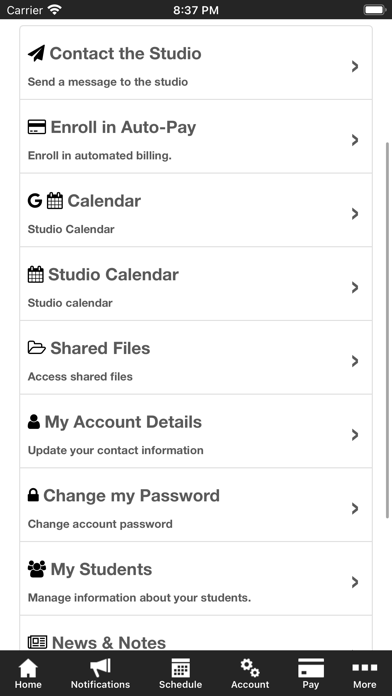The height and width of the screenshot is (696, 392).
Task: Expand the Contact the Studio chevron arrow
Action: pyautogui.click(x=355, y=67)
